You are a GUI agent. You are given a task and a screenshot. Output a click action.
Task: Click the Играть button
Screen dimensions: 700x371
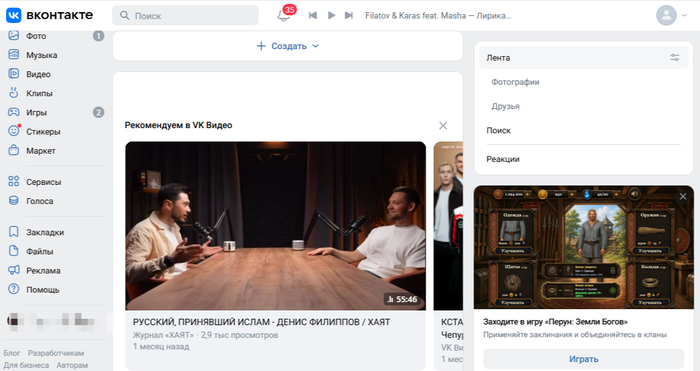[x=583, y=359]
